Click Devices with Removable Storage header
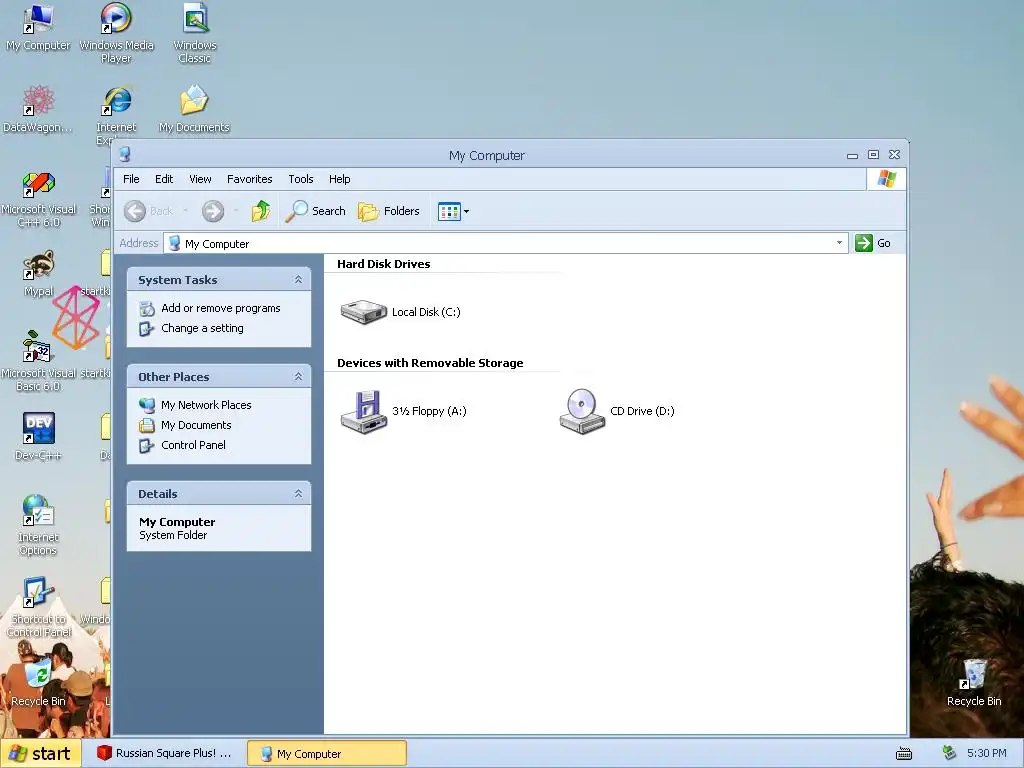This screenshot has width=1024, height=768. [x=430, y=363]
